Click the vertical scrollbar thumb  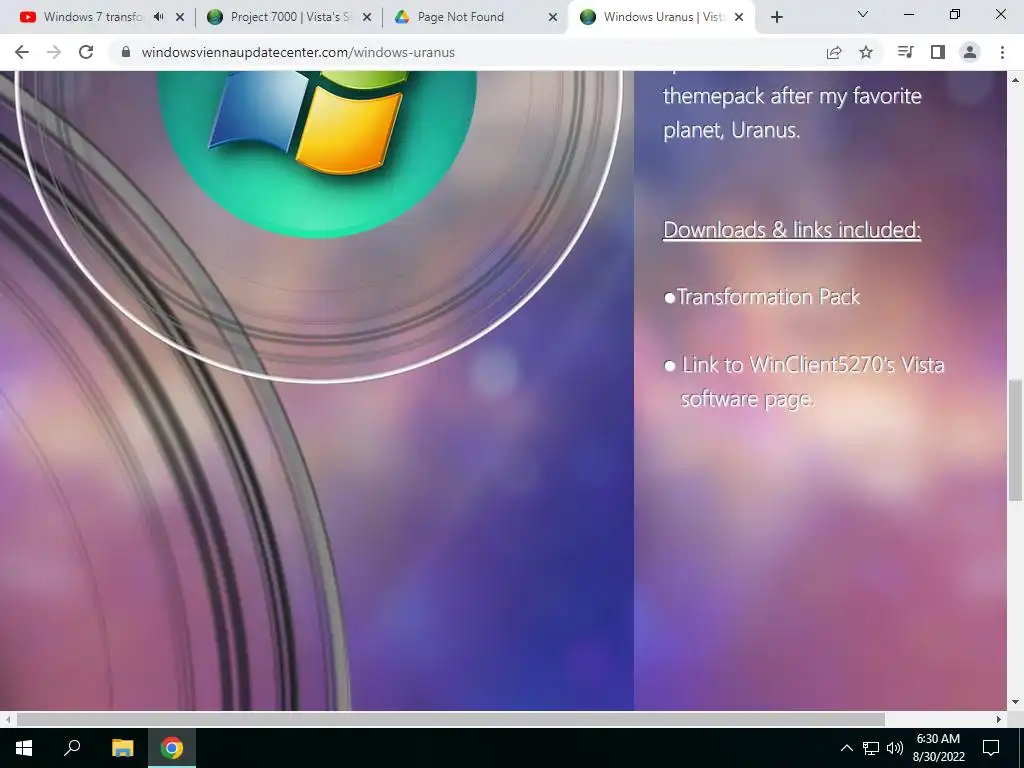1015,440
